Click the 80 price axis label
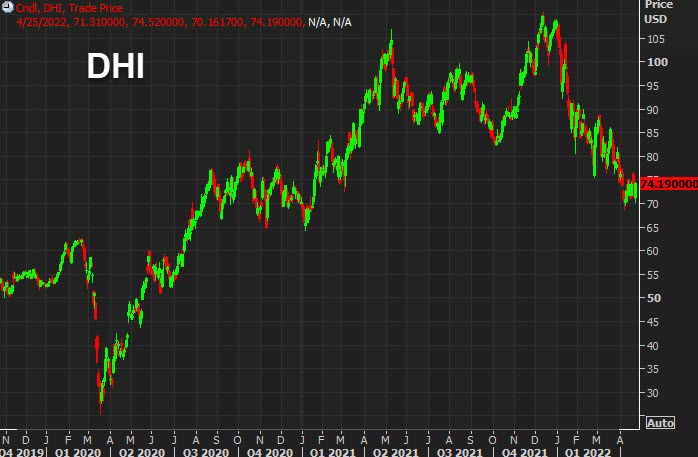The image size is (698, 457). coord(653,157)
